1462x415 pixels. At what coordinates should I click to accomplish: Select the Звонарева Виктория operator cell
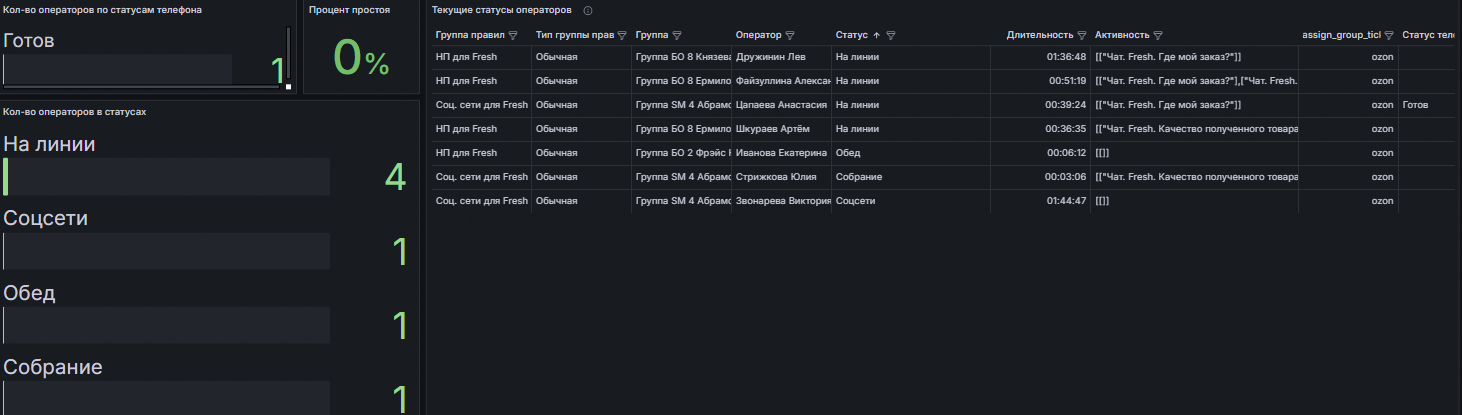click(782, 201)
